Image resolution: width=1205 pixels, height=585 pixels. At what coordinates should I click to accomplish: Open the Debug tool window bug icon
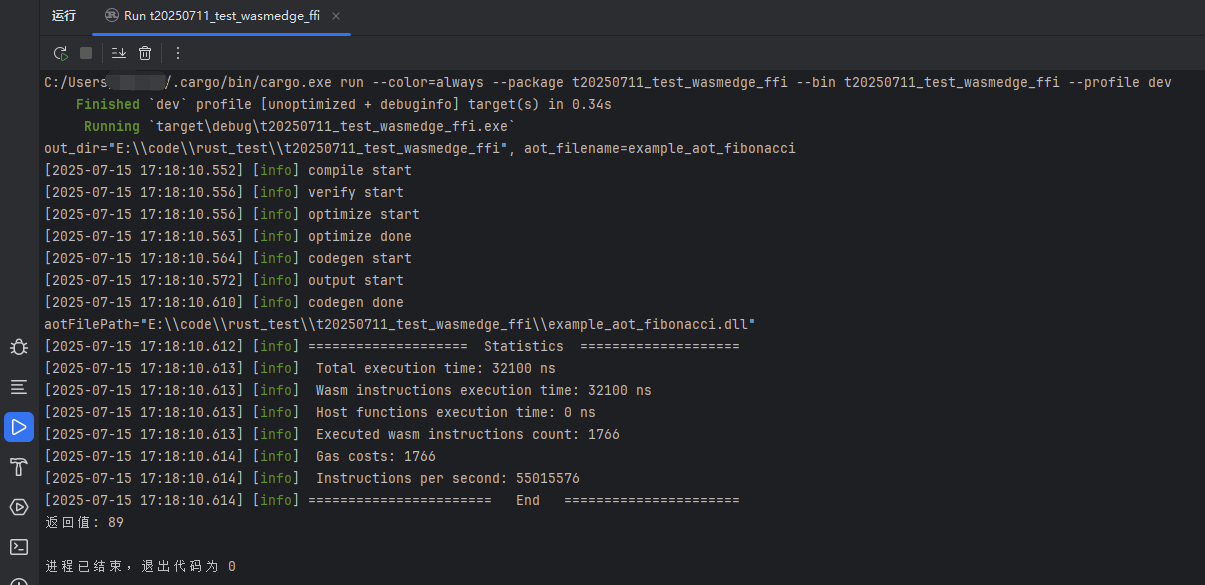pyautogui.click(x=19, y=347)
